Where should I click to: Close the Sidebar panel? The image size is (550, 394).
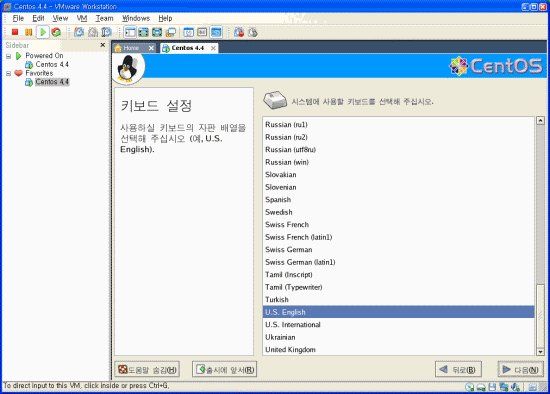tap(102, 45)
